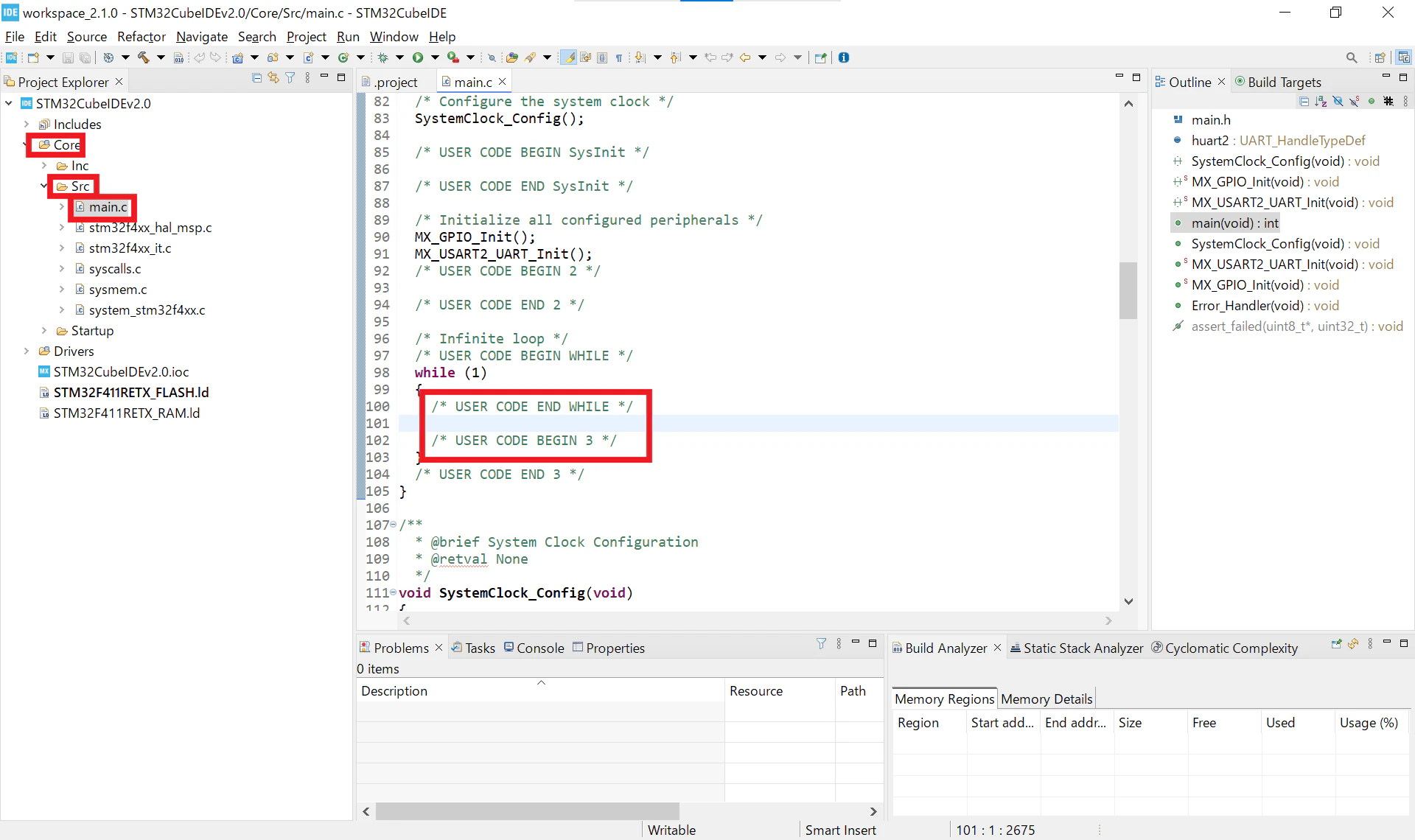The image size is (1415, 840).
Task: Expand the Inc folder in project tree
Action: point(44,165)
